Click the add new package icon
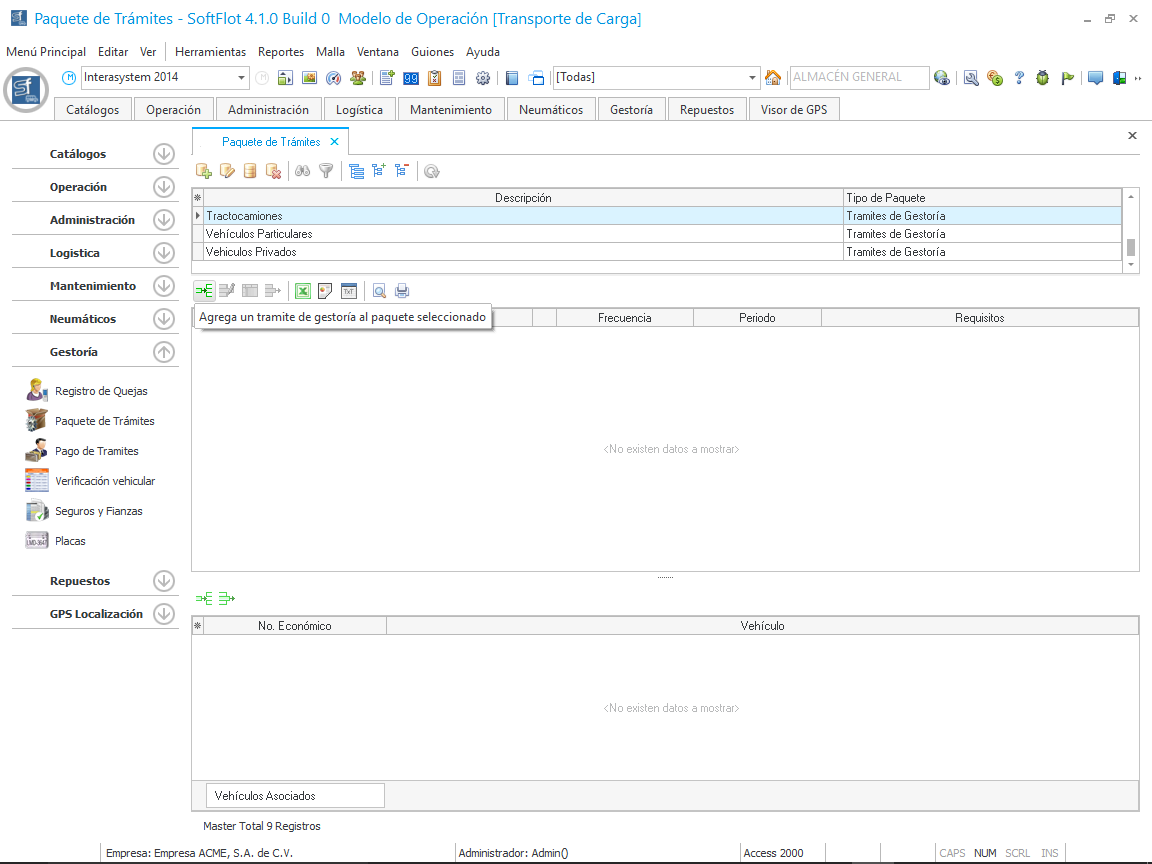The height and width of the screenshot is (864, 1152). 204,171
